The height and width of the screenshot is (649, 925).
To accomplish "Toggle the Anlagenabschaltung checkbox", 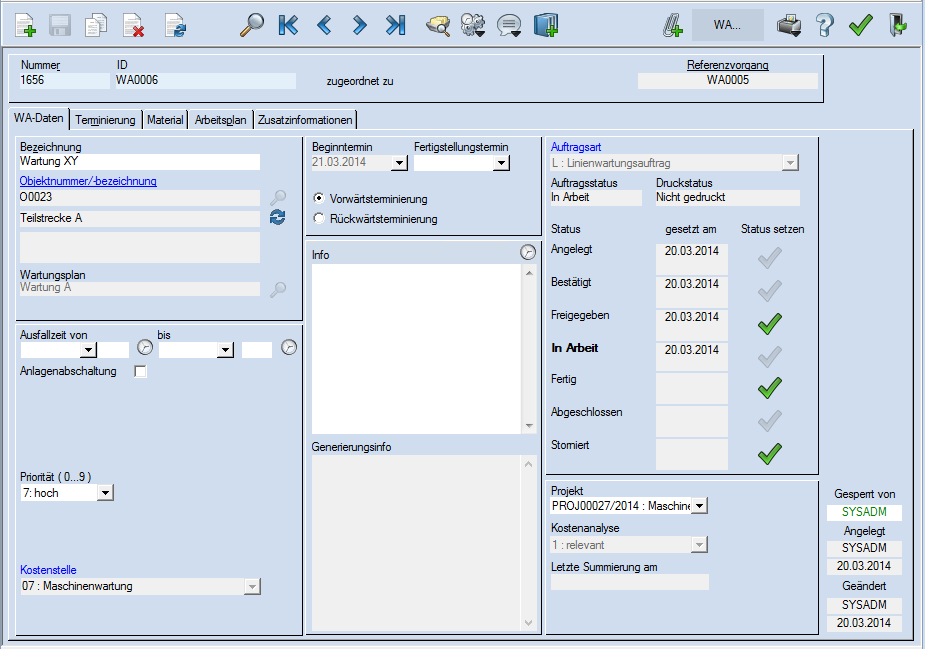I will [x=141, y=372].
